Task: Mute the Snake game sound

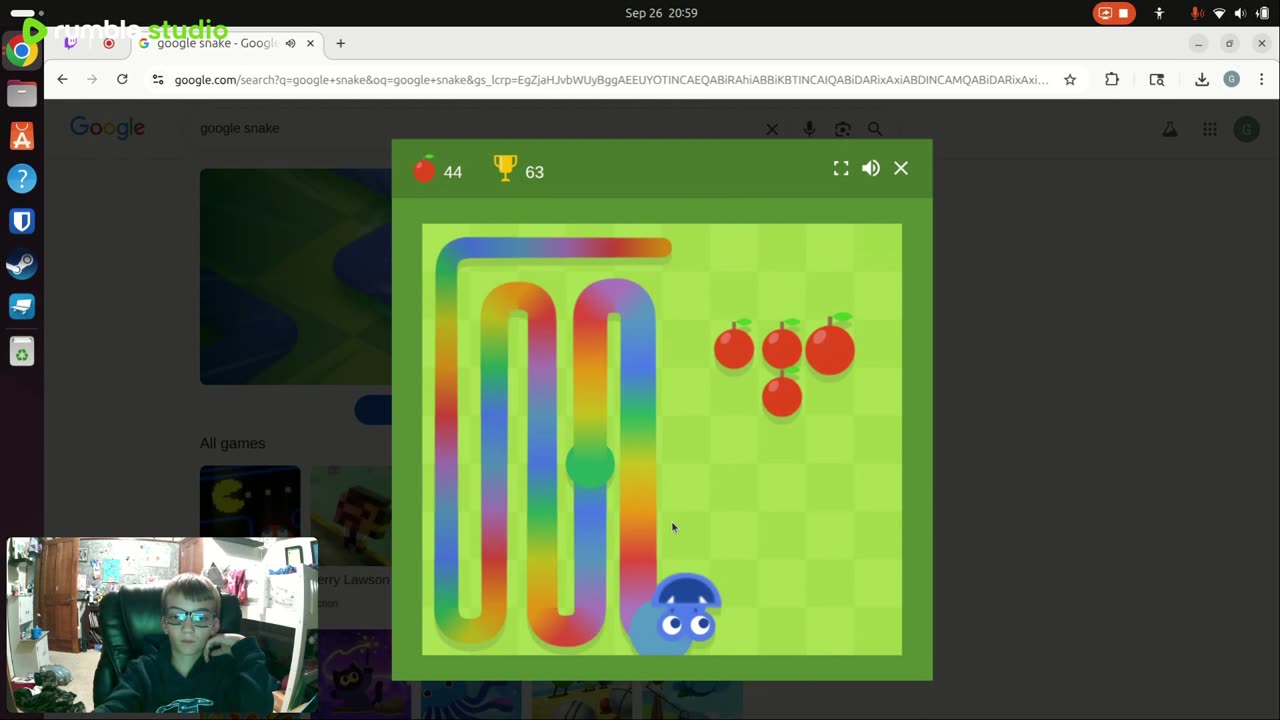Action: (x=871, y=169)
